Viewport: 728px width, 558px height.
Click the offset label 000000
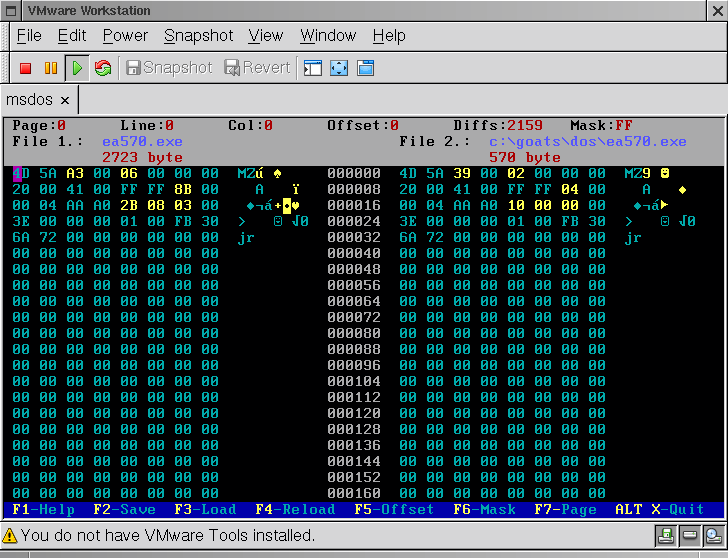click(x=354, y=174)
